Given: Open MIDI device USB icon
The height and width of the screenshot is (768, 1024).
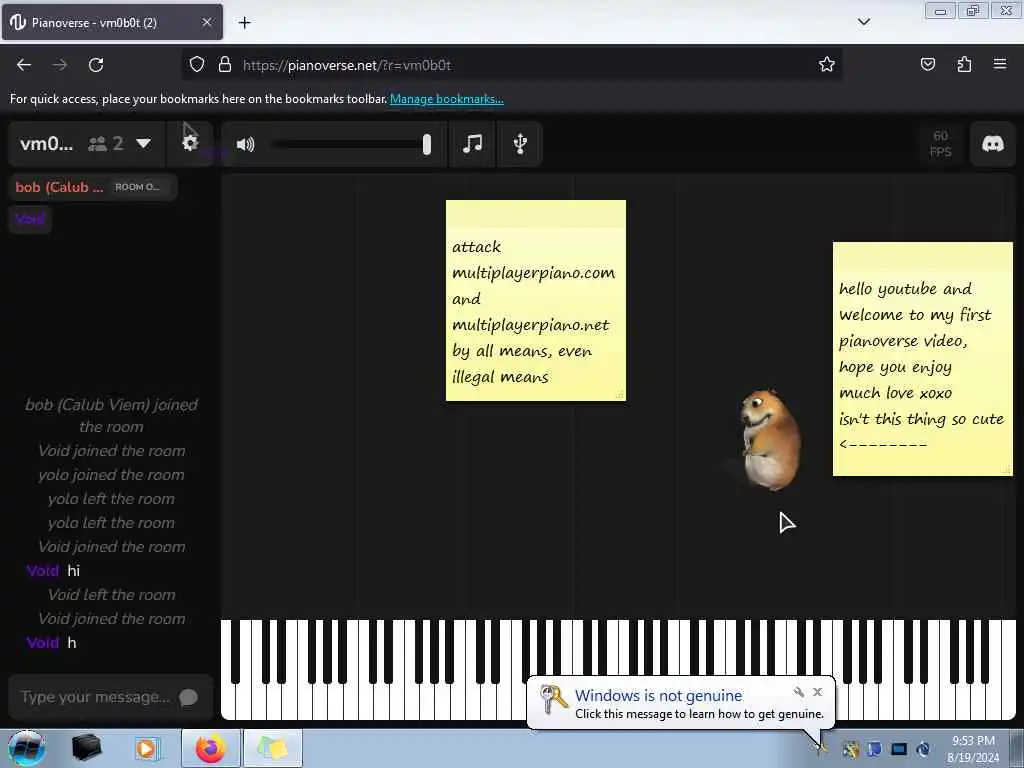Looking at the screenshot, I should [520, 144].
